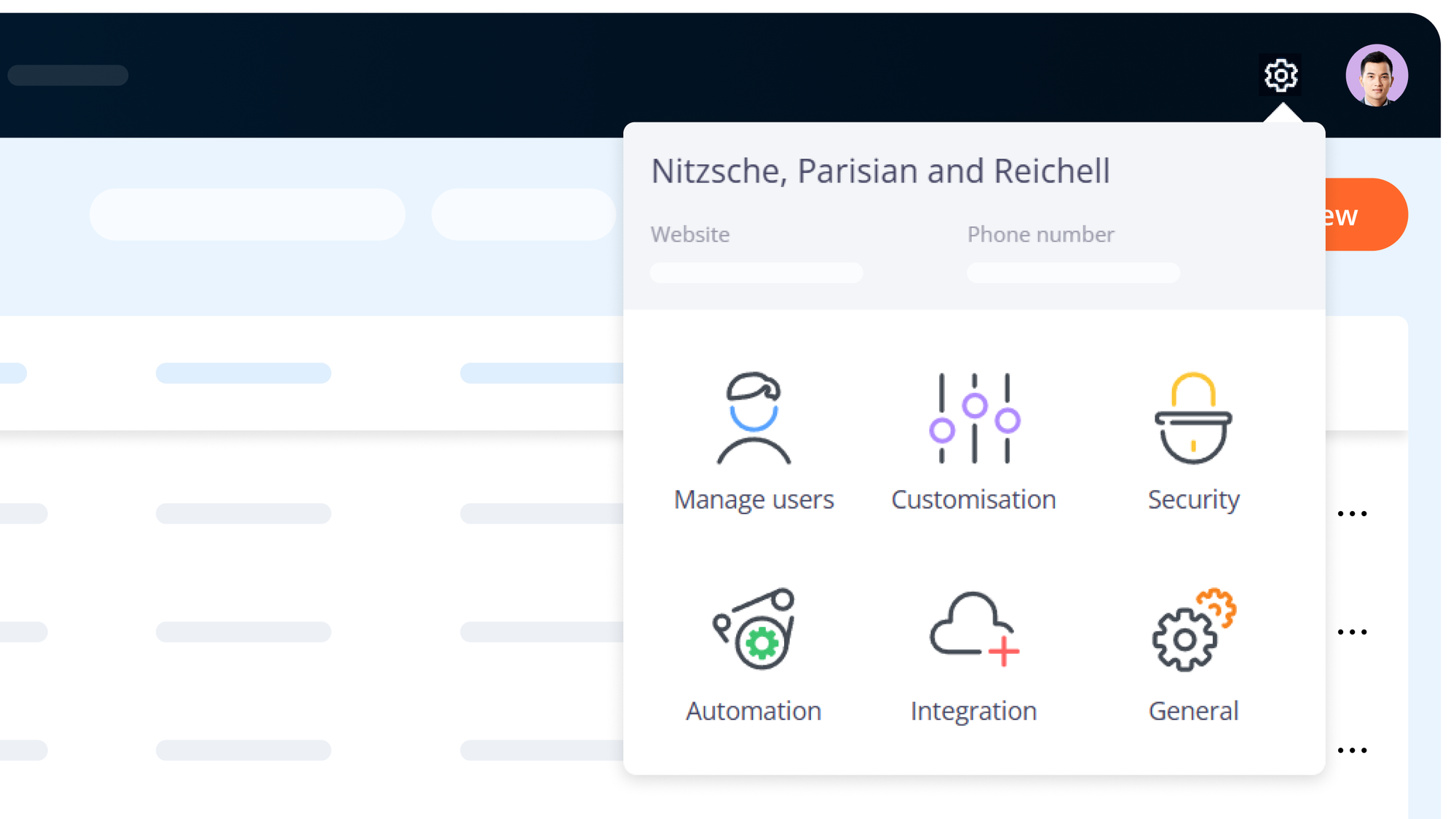Image resolution: width=1456 pixels, height=819 pixels.
Task: Open the Automation gear icon
Action: pyautogui.click(x=753, y=629)
